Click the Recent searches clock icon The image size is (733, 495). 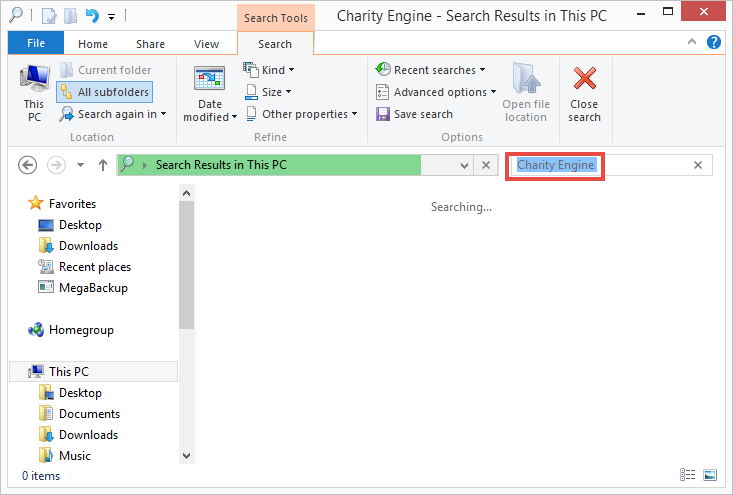[383, 69]
